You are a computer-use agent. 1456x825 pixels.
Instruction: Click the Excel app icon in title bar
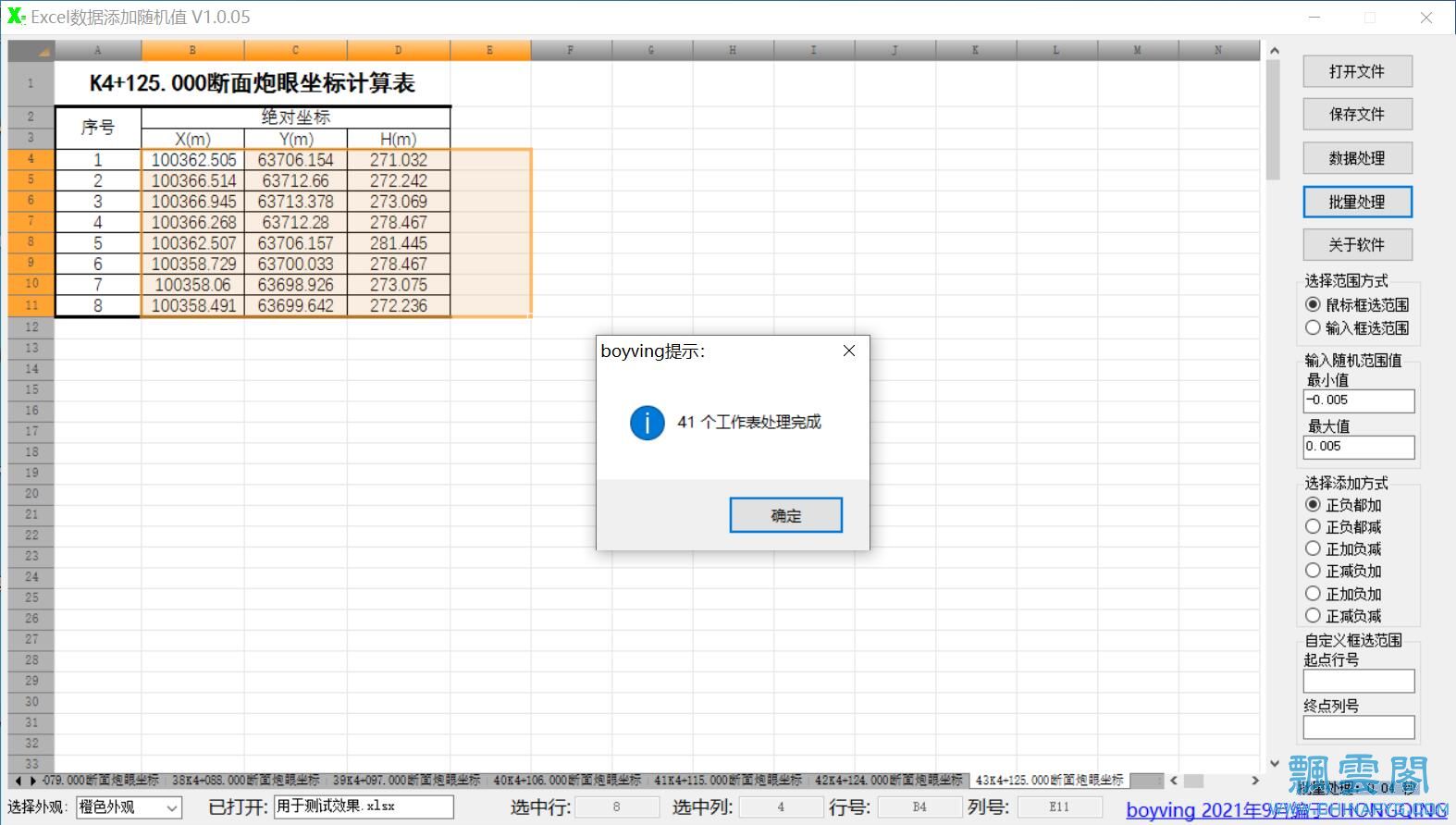coord(16,16)
